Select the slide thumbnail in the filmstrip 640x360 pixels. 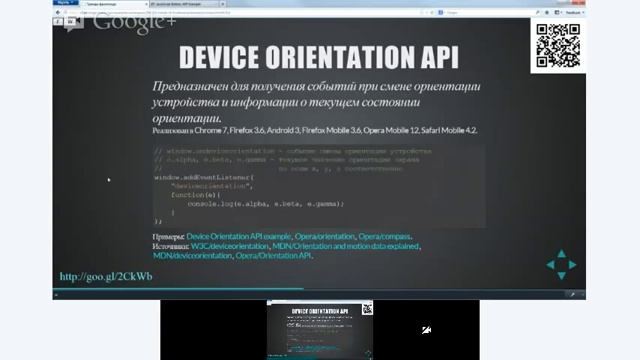point(320,330)
